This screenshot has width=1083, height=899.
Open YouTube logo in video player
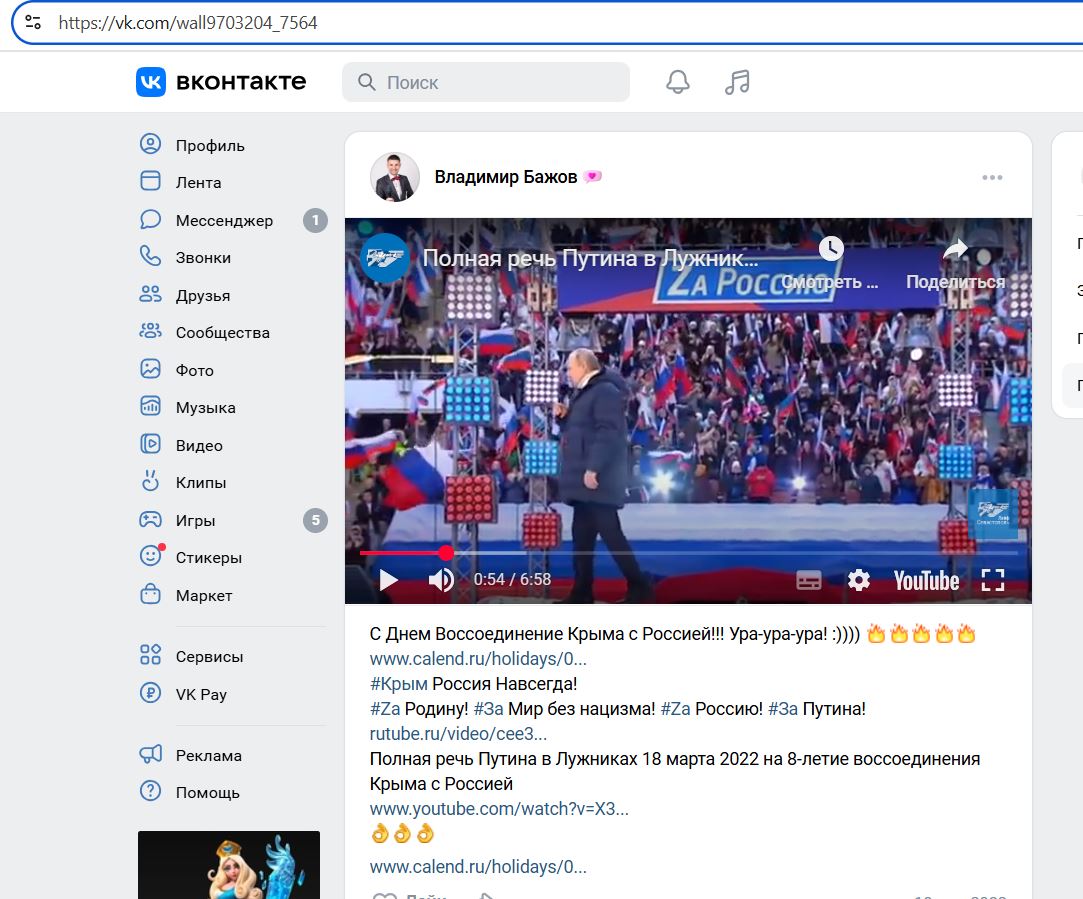point(926,581)
